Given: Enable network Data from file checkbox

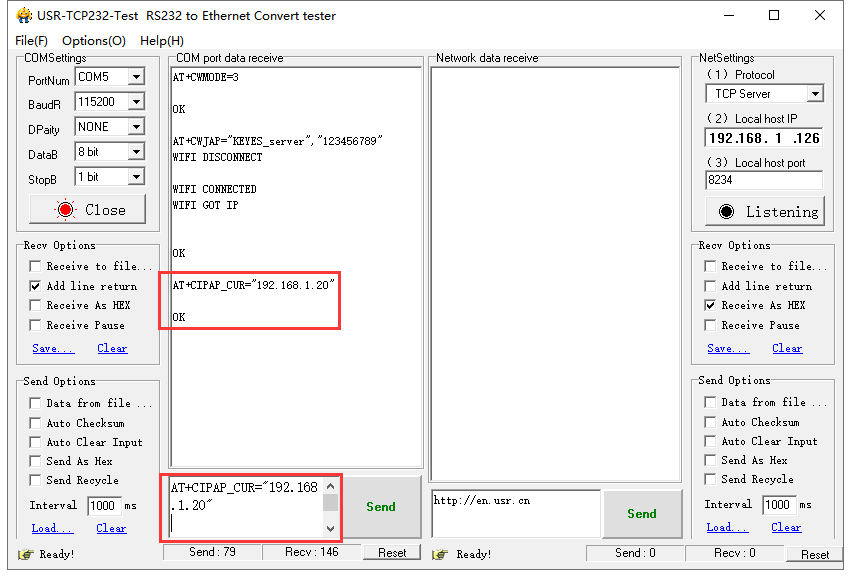Looking at the screenshot, I should [x=710, y=402].
